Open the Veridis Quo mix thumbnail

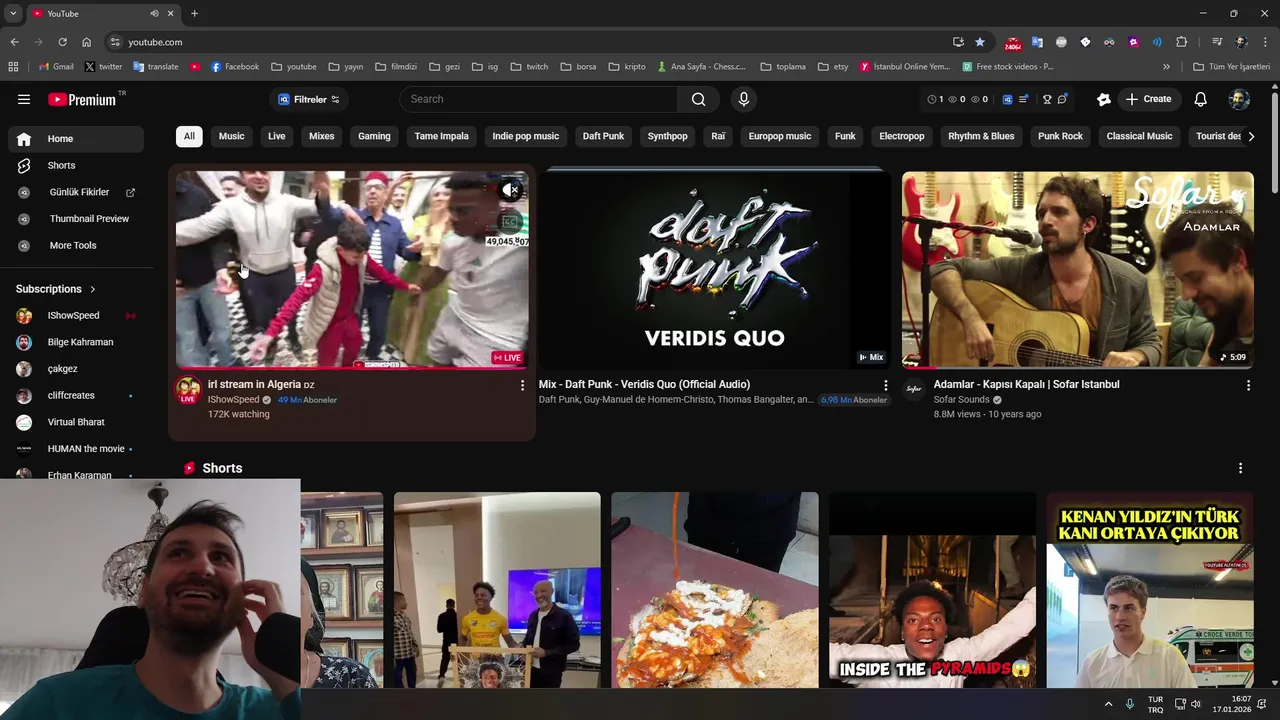pyautogui.click(x=714, y=270)
